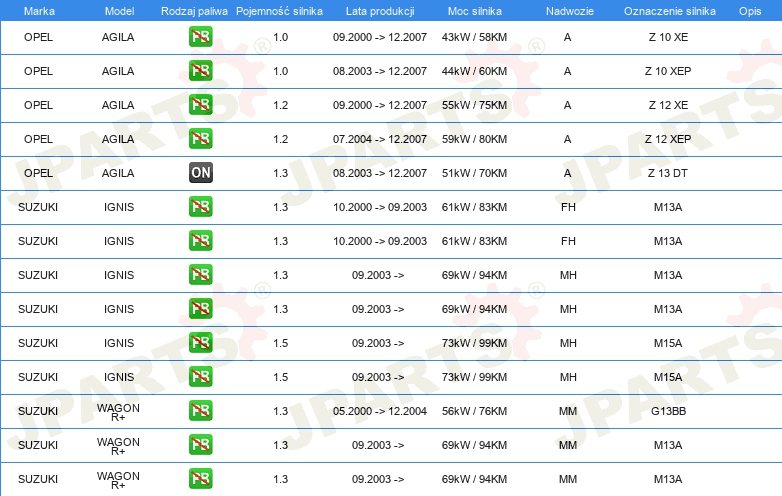Click SUZUKI cell in G13BB row
This screenshot has height=496, width=782.
(38, 411)
